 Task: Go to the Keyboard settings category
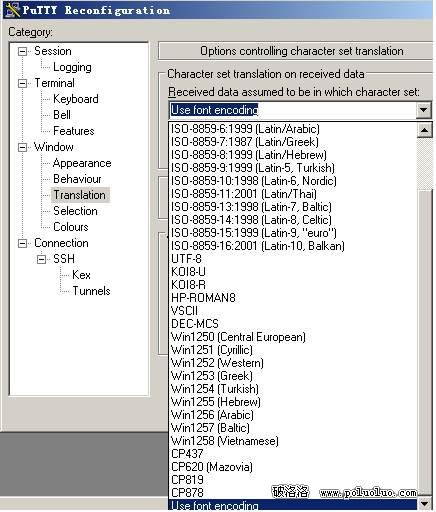click(76, 99)
